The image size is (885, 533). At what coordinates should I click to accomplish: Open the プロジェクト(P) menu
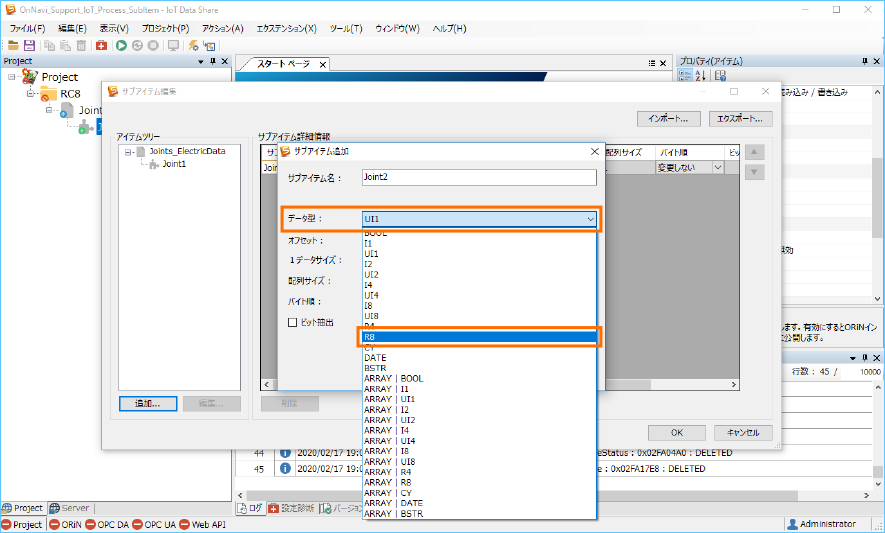(x=165, y=28)
